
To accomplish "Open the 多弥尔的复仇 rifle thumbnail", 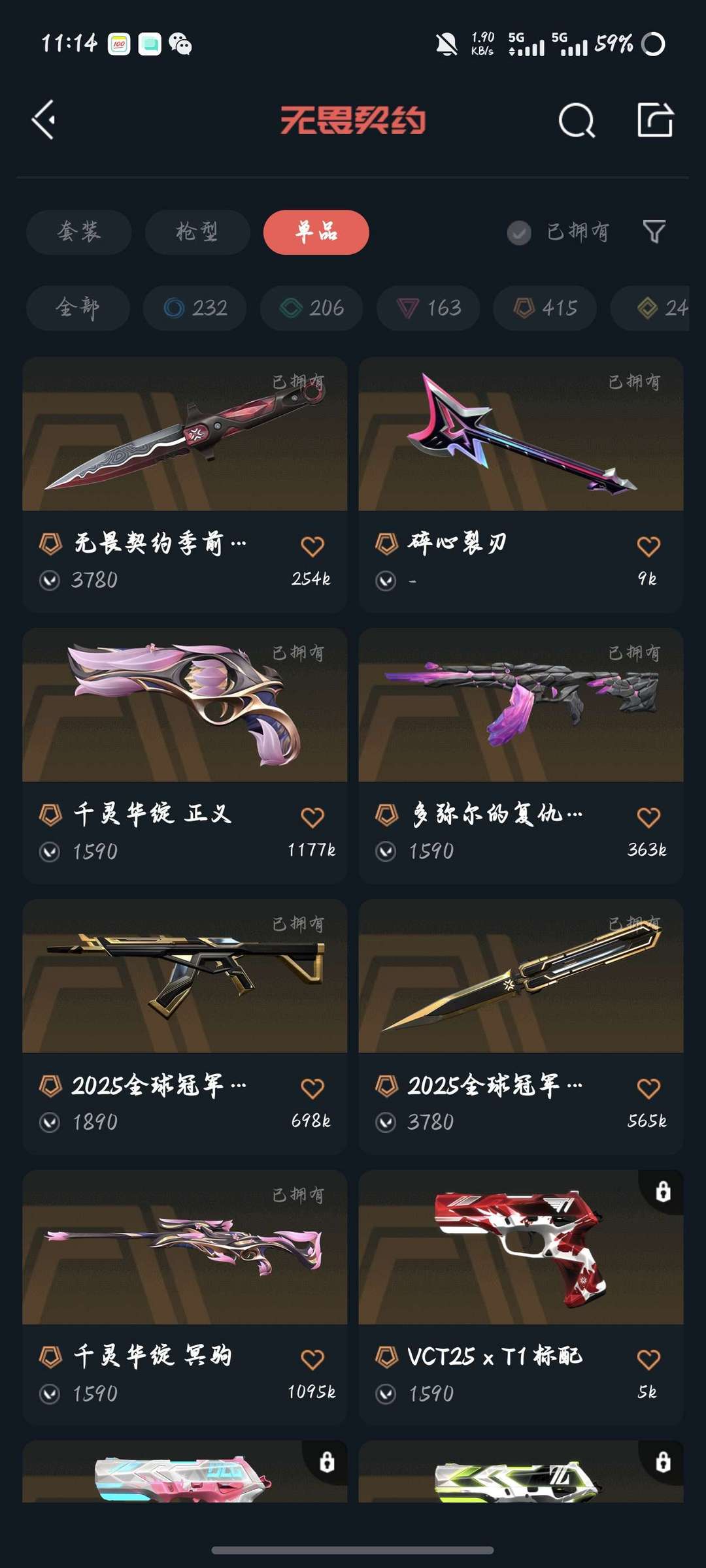I will pyautogui.click(x=521, y=705).
